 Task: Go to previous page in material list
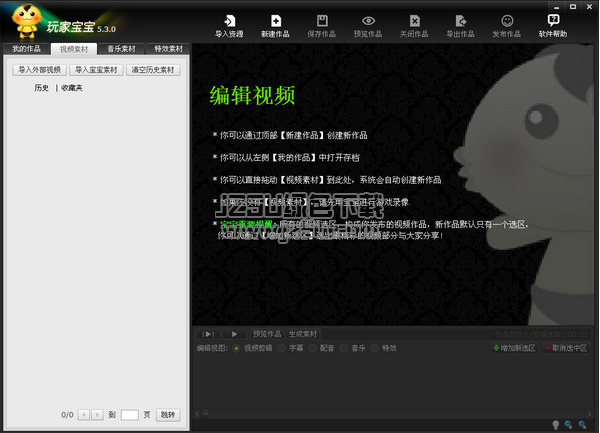pos(84,415)
